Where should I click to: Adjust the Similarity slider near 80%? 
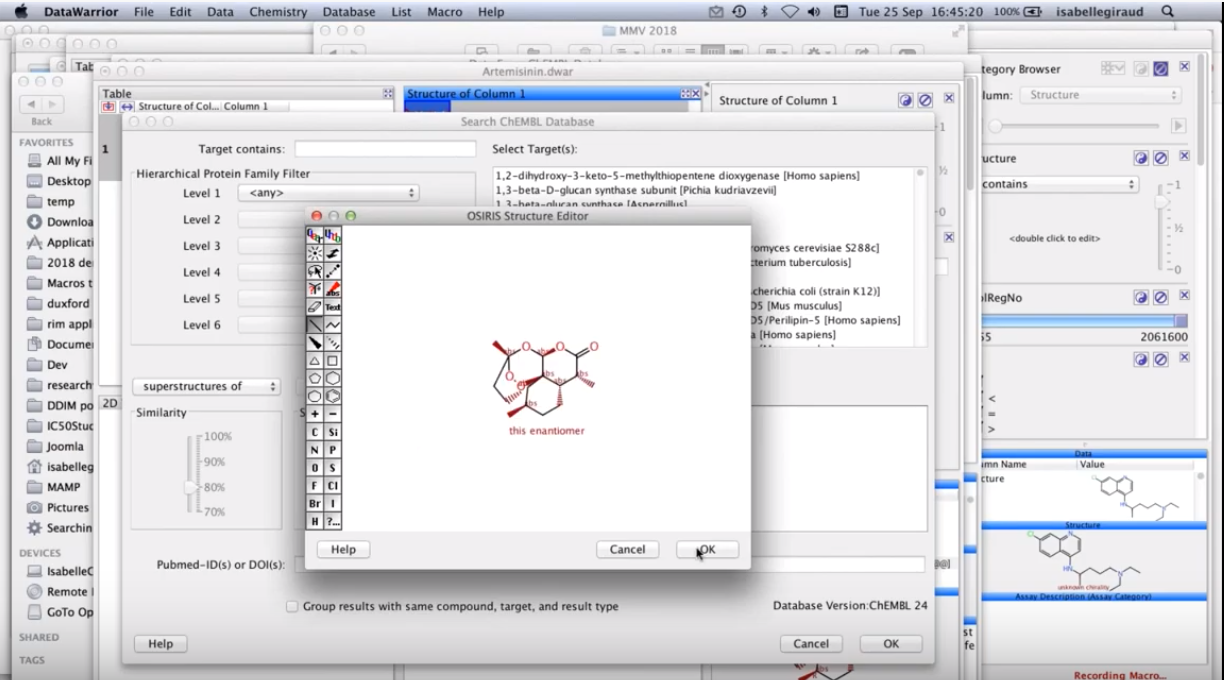click(x=191, y=487)
